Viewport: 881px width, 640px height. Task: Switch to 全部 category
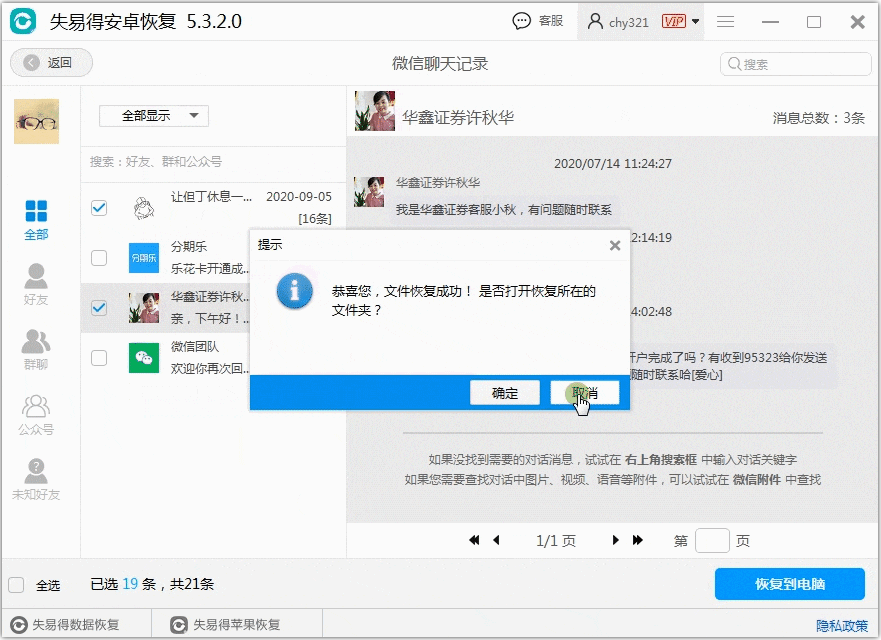(37, 220)
